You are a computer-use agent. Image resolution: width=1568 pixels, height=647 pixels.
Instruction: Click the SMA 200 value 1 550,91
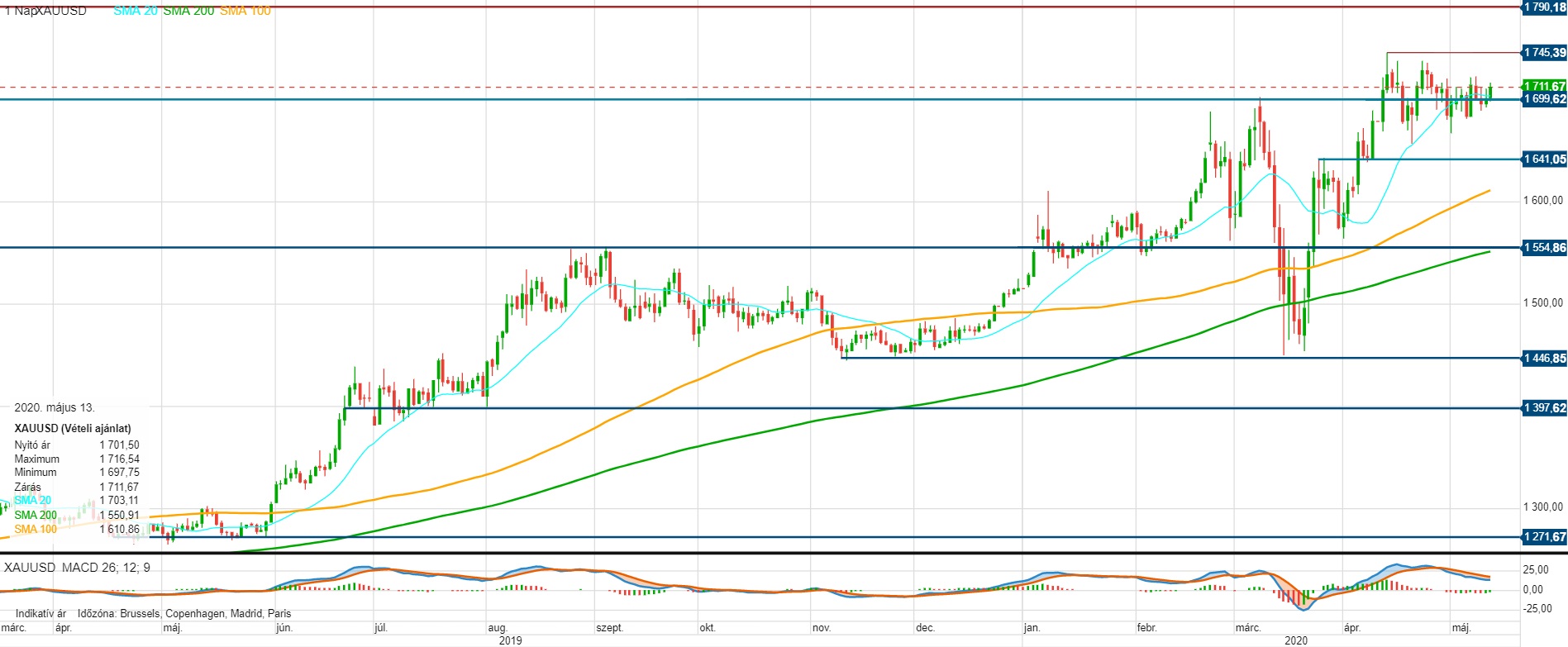120,516
